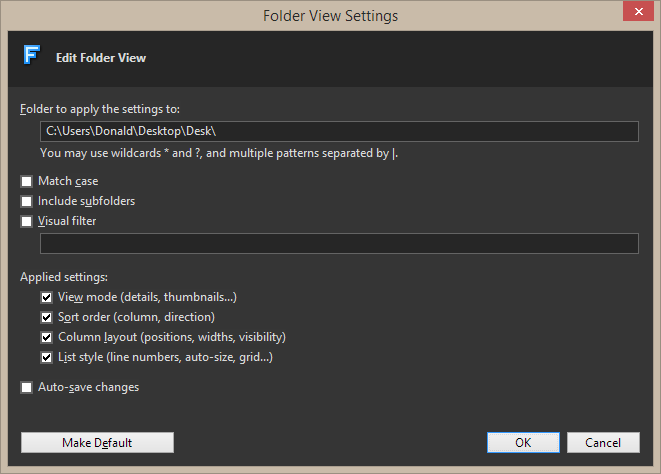Click the Folder View Settings title bar
Viewport: 661px width, 474px height.
(330, 15)
